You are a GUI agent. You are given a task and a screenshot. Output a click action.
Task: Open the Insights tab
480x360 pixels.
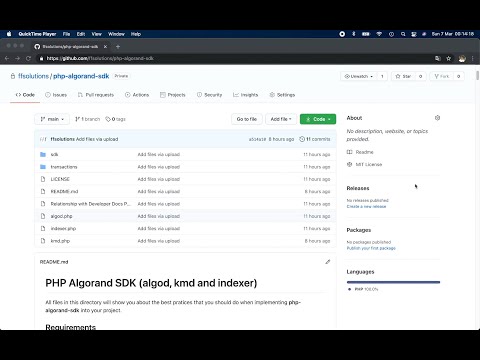click(246, 95)
